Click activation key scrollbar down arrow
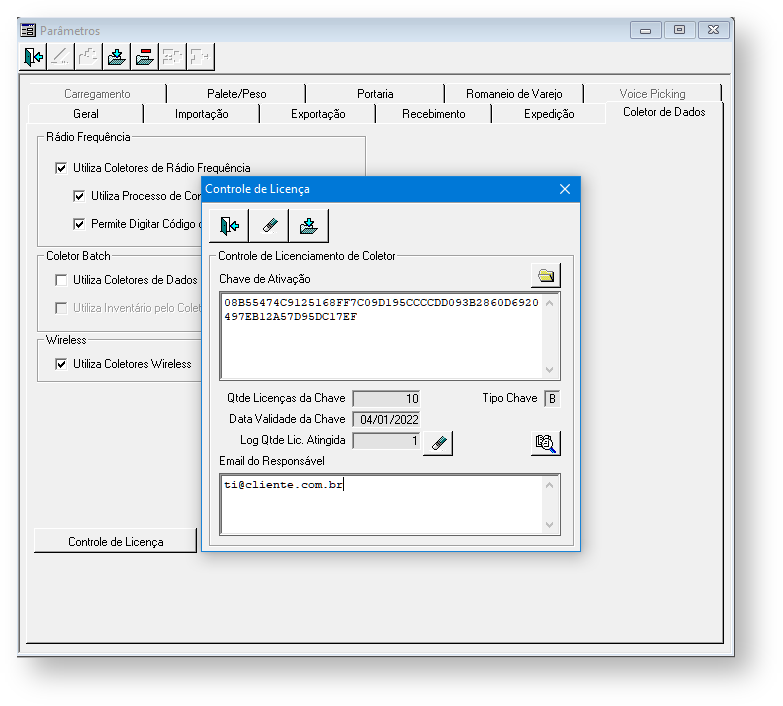 click(550, 369)
